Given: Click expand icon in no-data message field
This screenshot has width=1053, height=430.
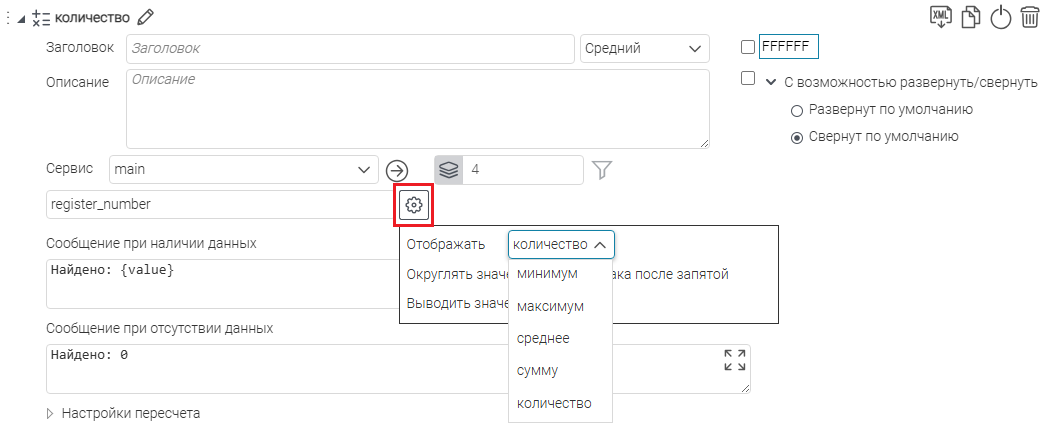Looking at the screenshot, I should coord(734,361).
